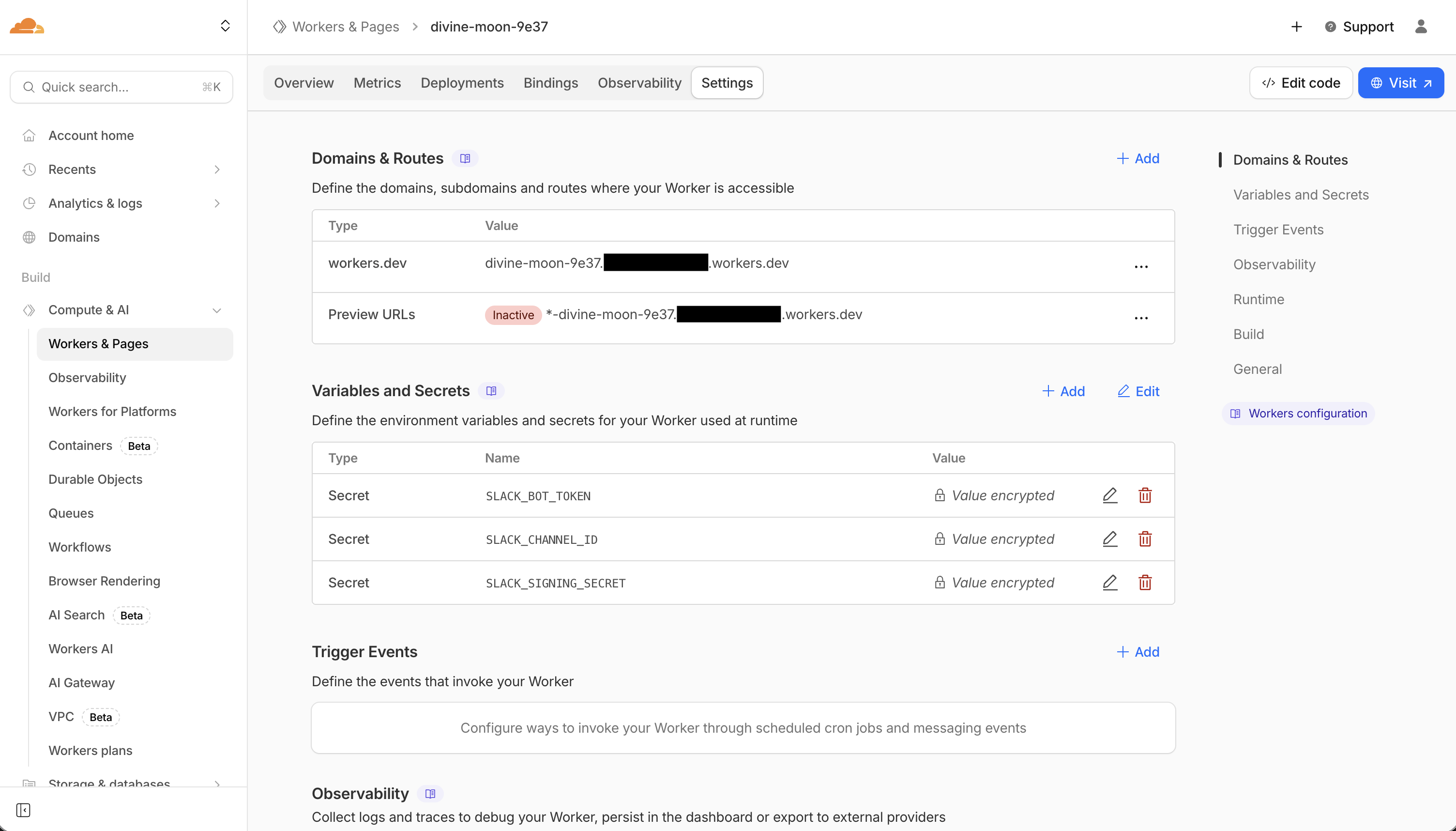Click the Visit button
This screenshot has width=1456, height=831.
[1401, 83]
